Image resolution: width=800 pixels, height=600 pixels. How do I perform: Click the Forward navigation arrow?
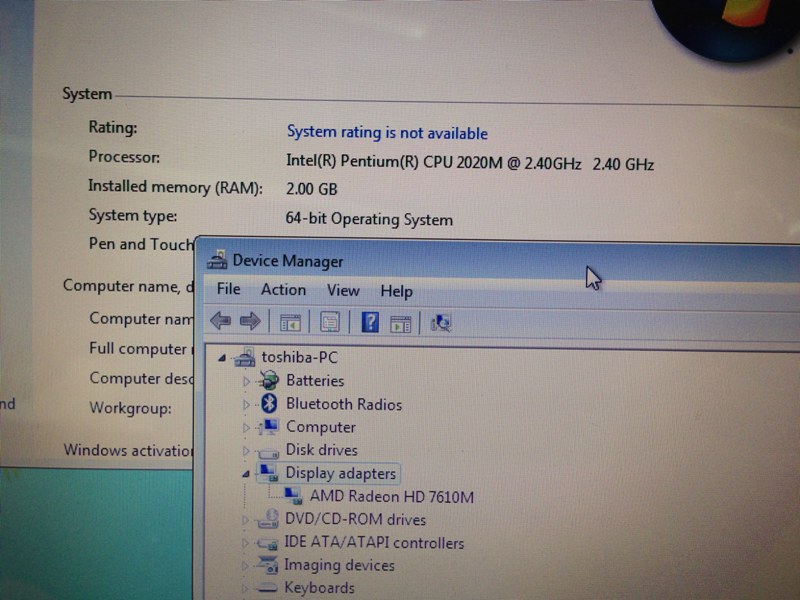[248, 320]
